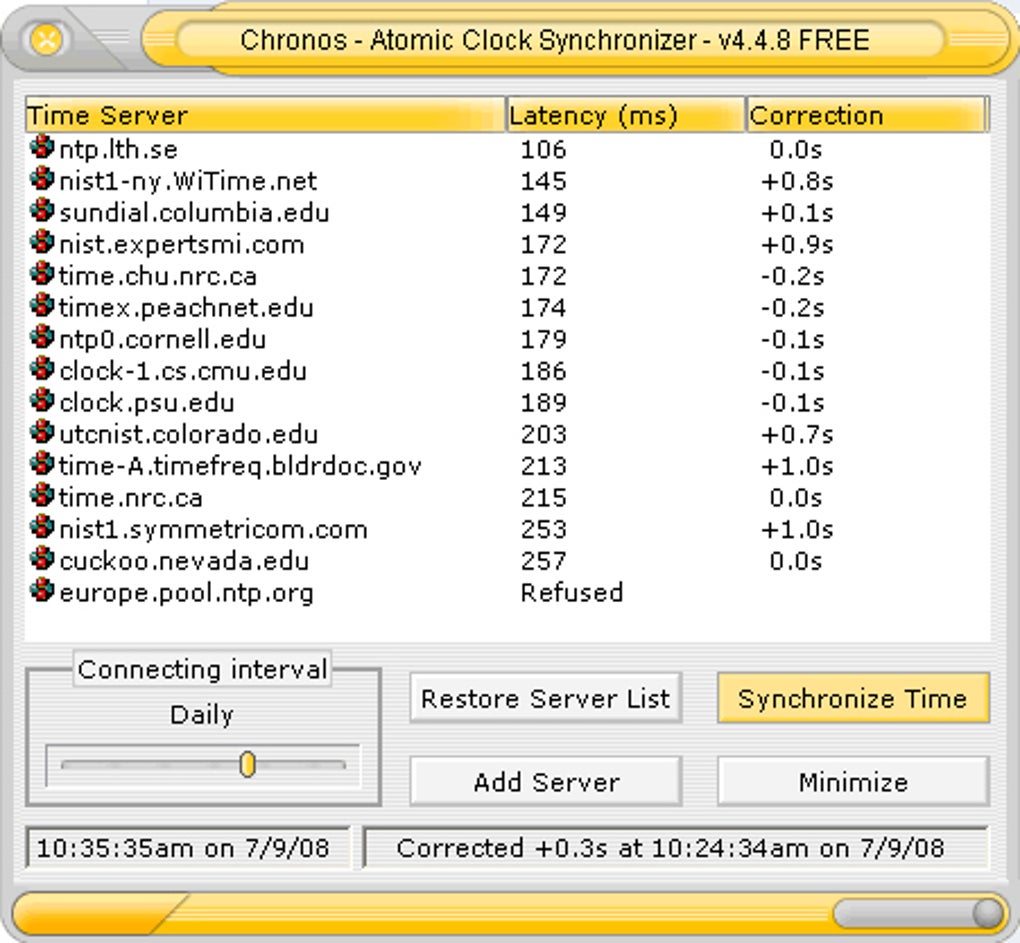Select the timex.peachnet.edu server name

point(186,308)
